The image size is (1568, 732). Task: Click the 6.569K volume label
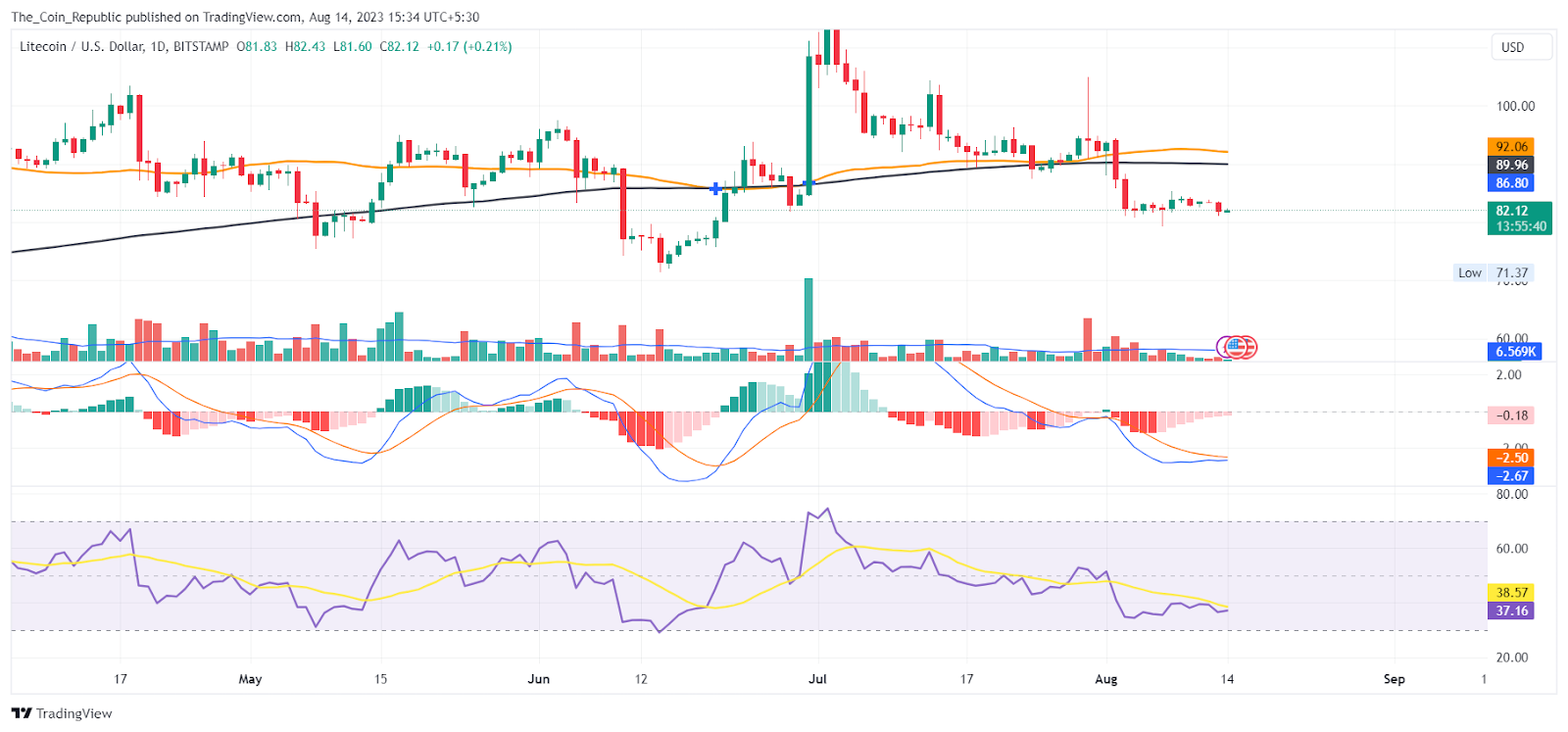1515,351
